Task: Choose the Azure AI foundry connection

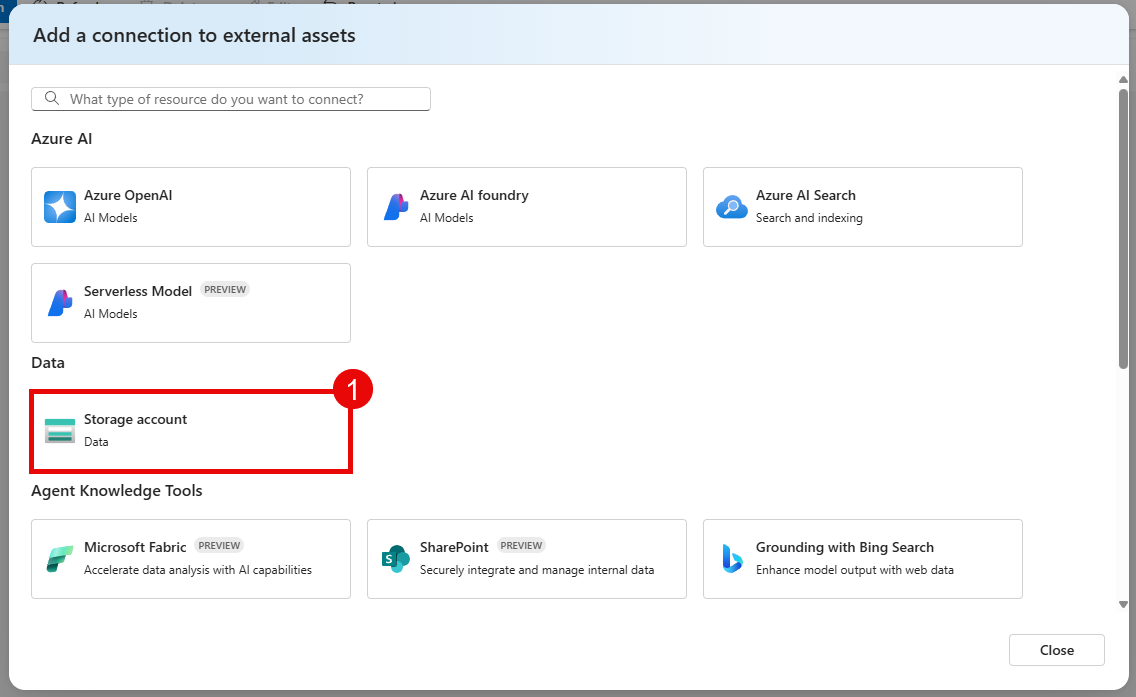Action: (x=526, y=206)
